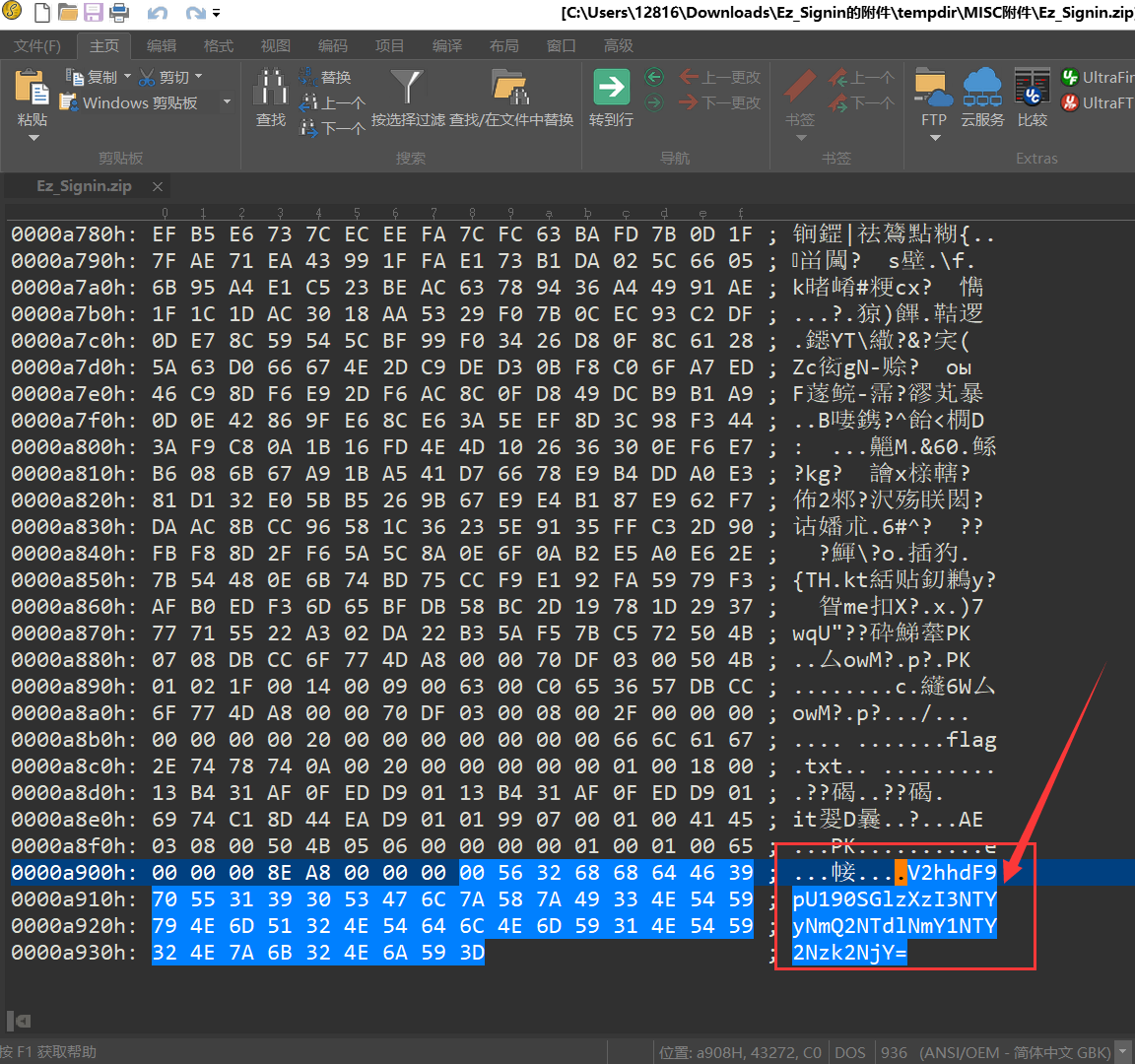Open the 文件(F) File menu
This screenshot has height=1064, width=1135.
tap(37, 46)
